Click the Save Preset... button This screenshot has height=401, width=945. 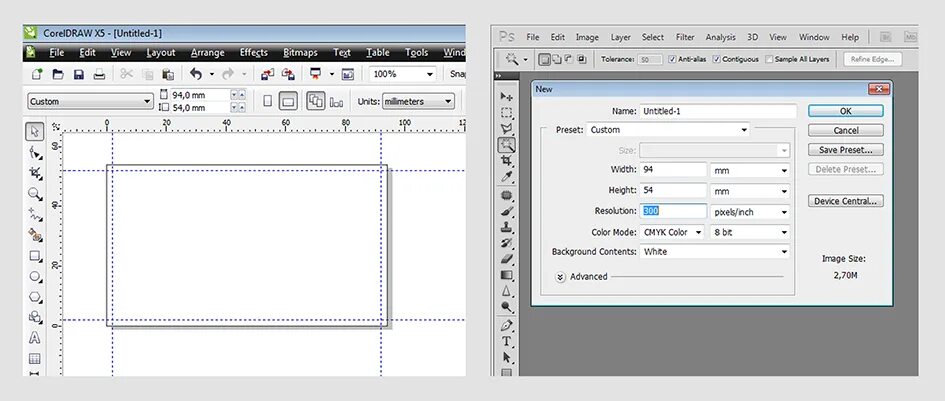846,150
